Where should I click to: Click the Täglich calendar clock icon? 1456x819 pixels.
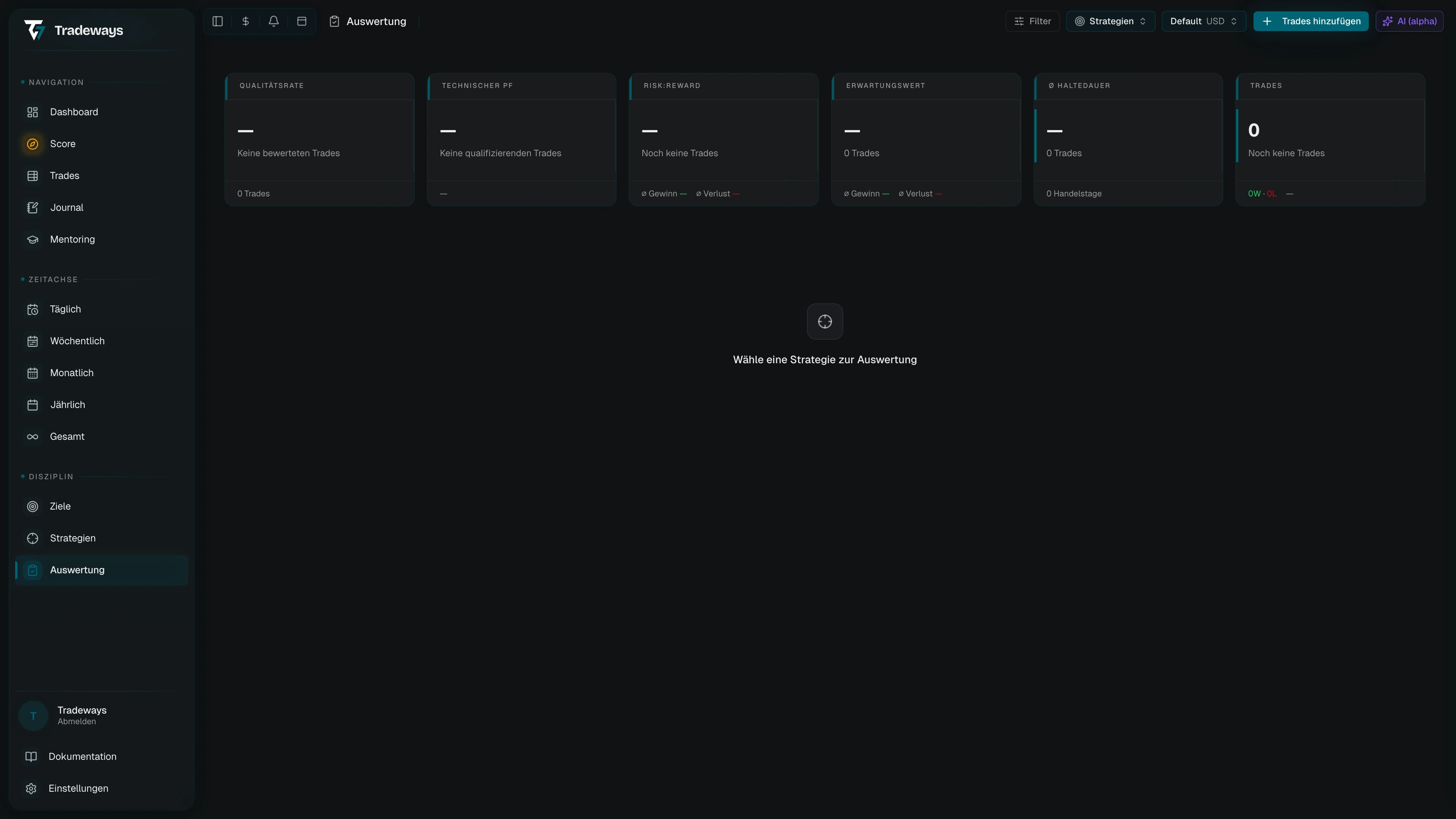pyautogui.click(x=33, y=309)
